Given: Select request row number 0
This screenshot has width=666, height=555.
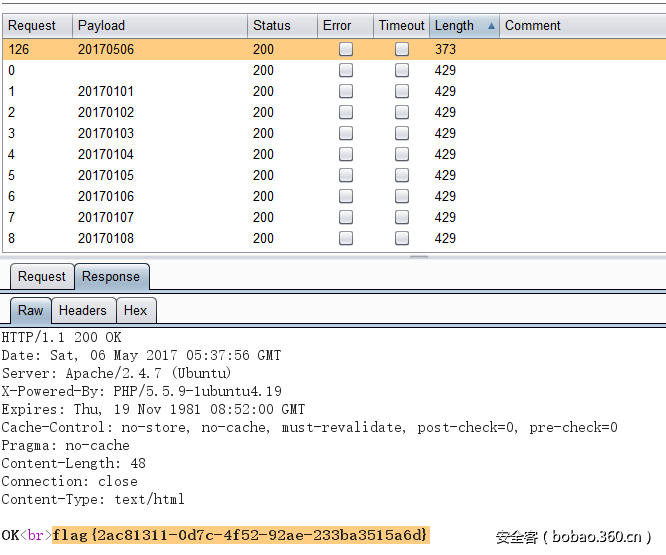Looking at the screenshot, I should [x=12, y=70].
